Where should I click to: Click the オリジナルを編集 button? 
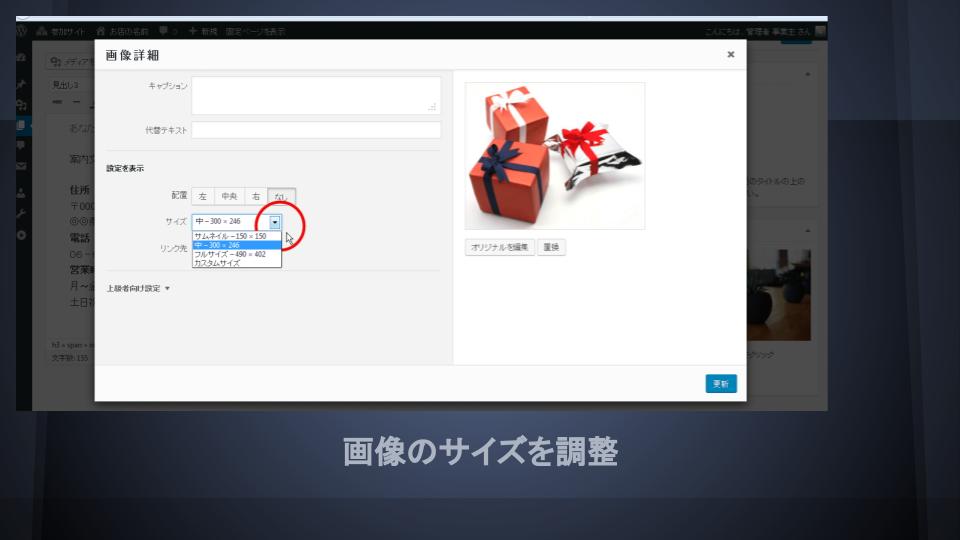coord(499,247)
